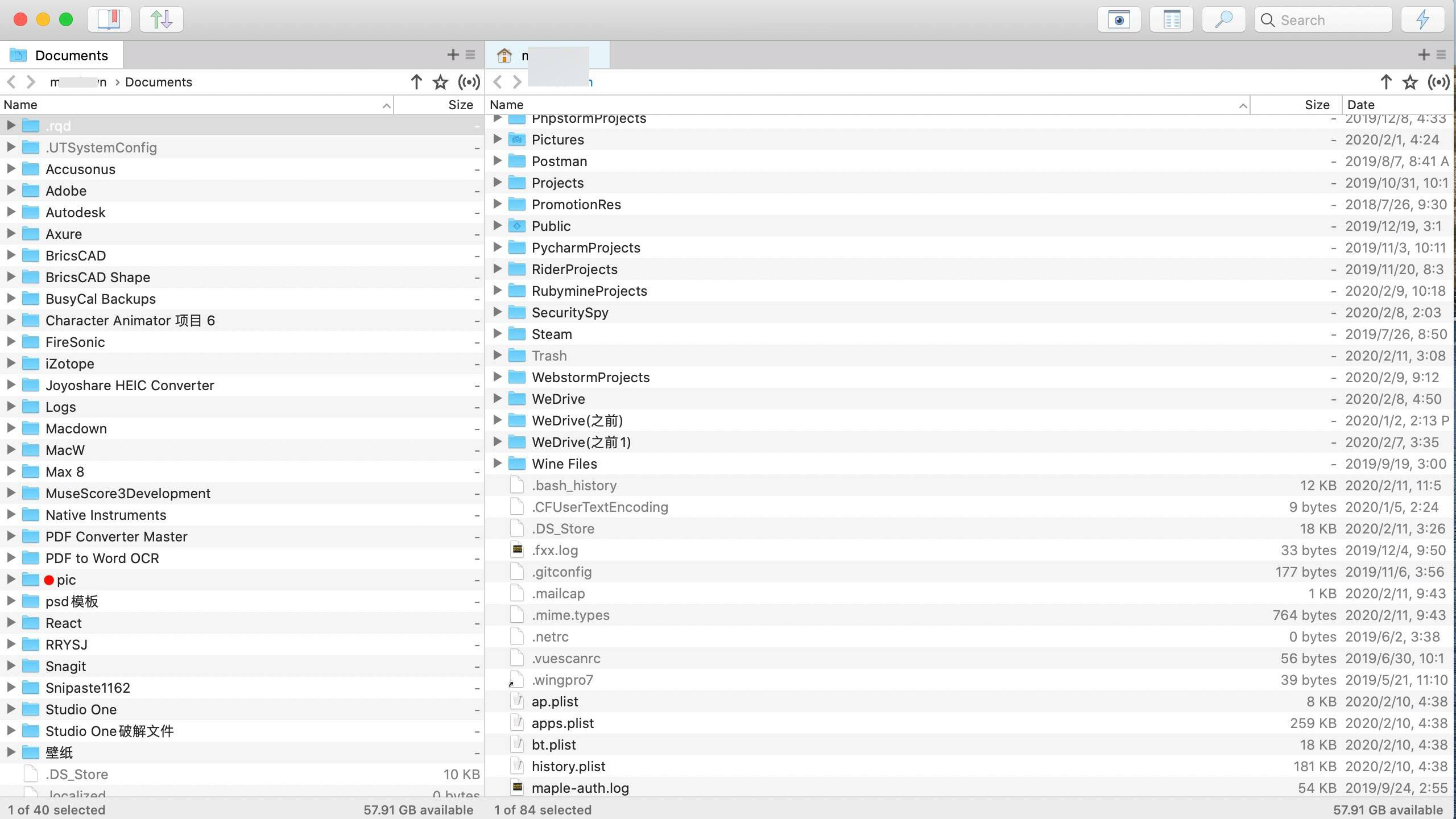Image resolution: width=1456 pixels, height=819 pixels.
Task: Select the Autodesk folder row
Action: pyautogui.click(x=242, y=212)
